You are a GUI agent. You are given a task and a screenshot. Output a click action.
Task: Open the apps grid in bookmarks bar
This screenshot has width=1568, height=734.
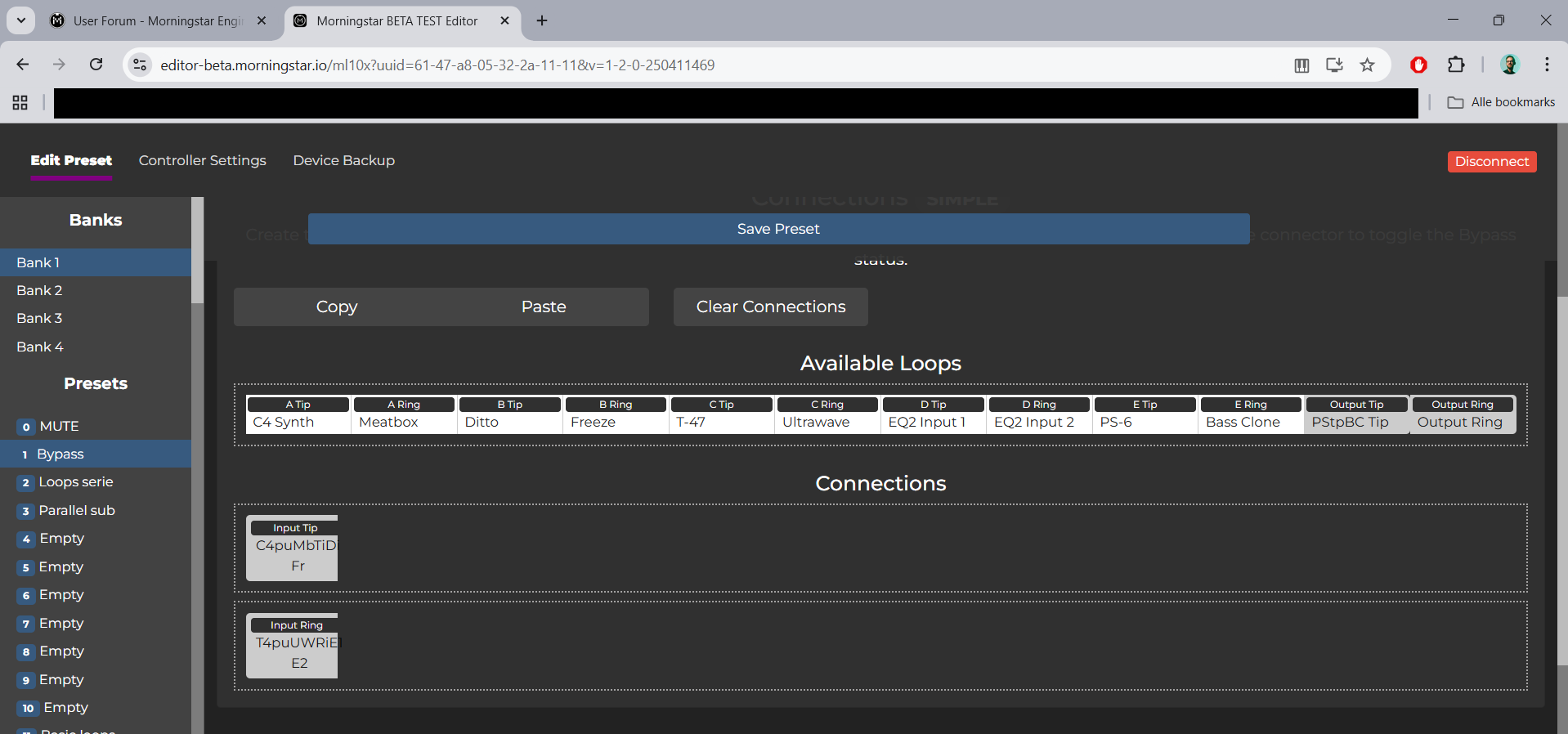coord(20,102)
